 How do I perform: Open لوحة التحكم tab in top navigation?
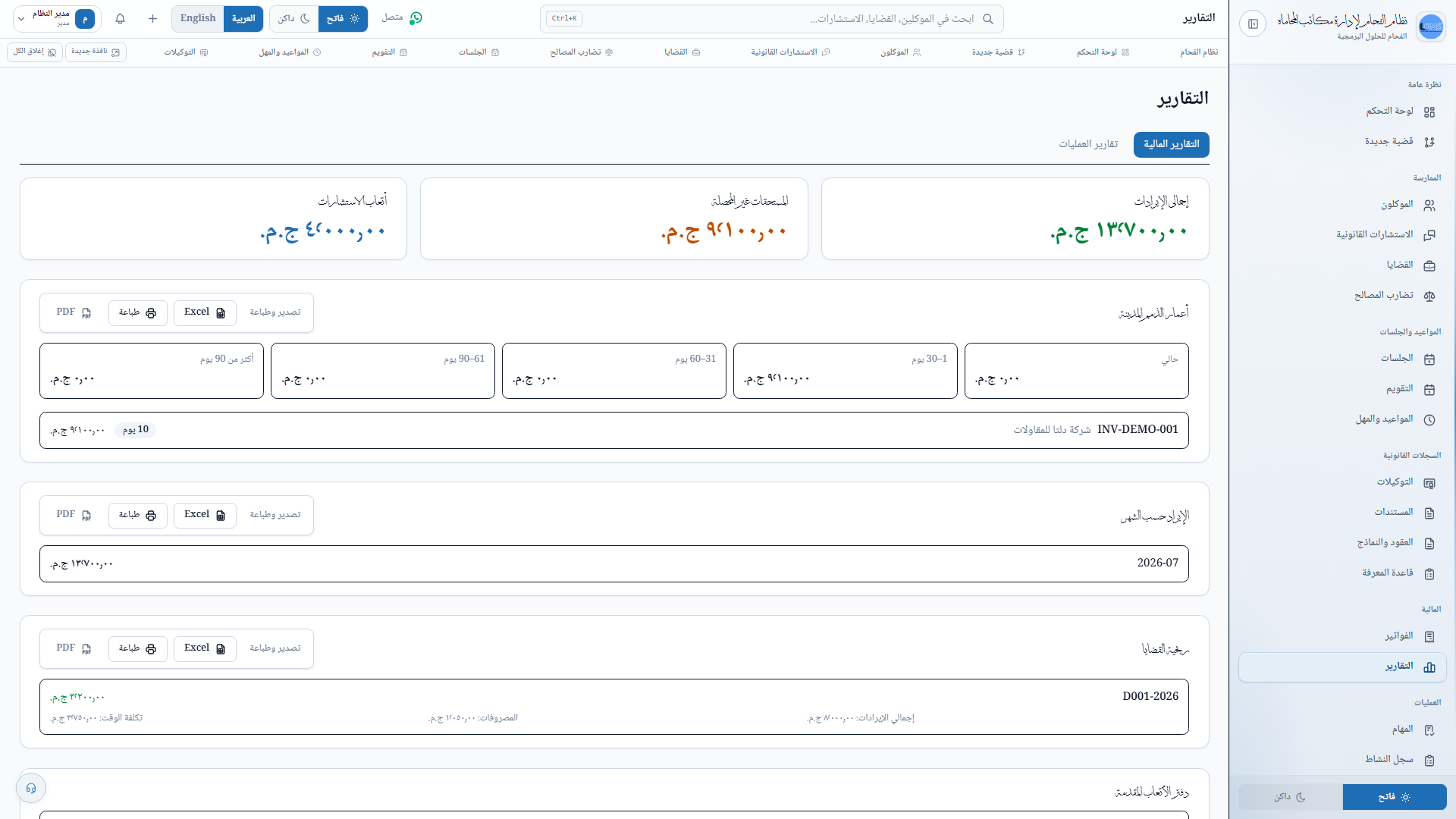click(1103, 52)
